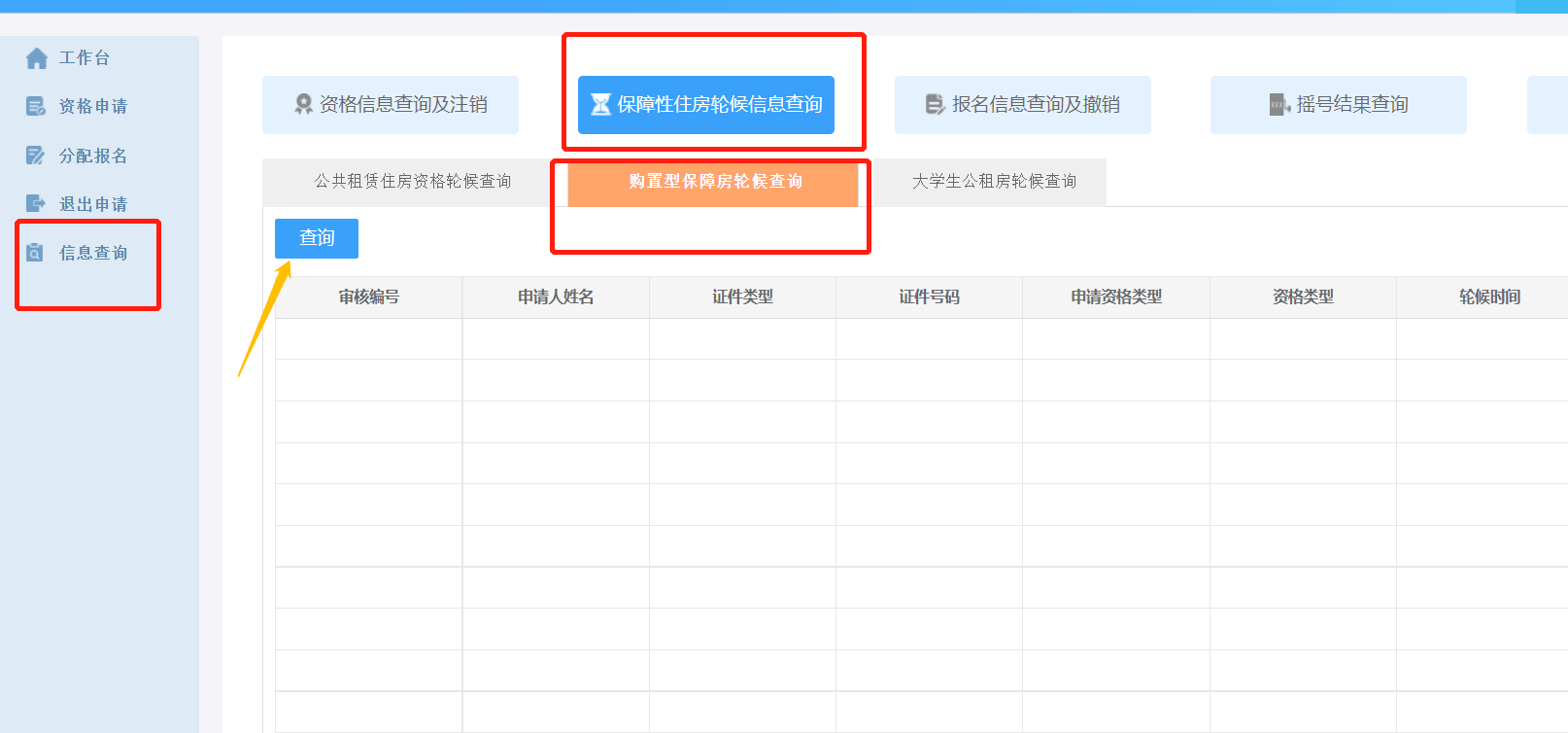Image resolution: width=1568 pixels, height=733 pixels.
Task: Click the 证件号码 column header
Action: tap(929, 297)
